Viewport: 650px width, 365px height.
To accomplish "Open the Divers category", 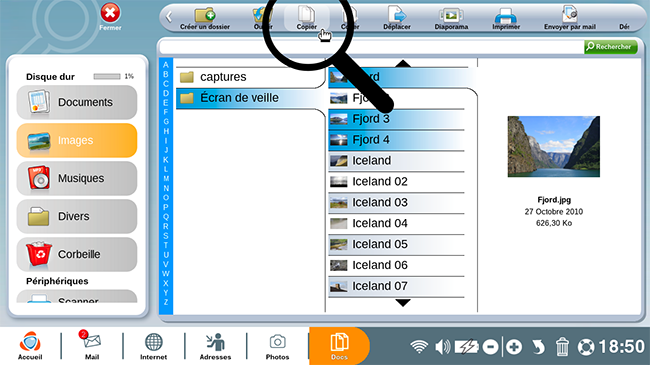I will (x=77, y=216).
